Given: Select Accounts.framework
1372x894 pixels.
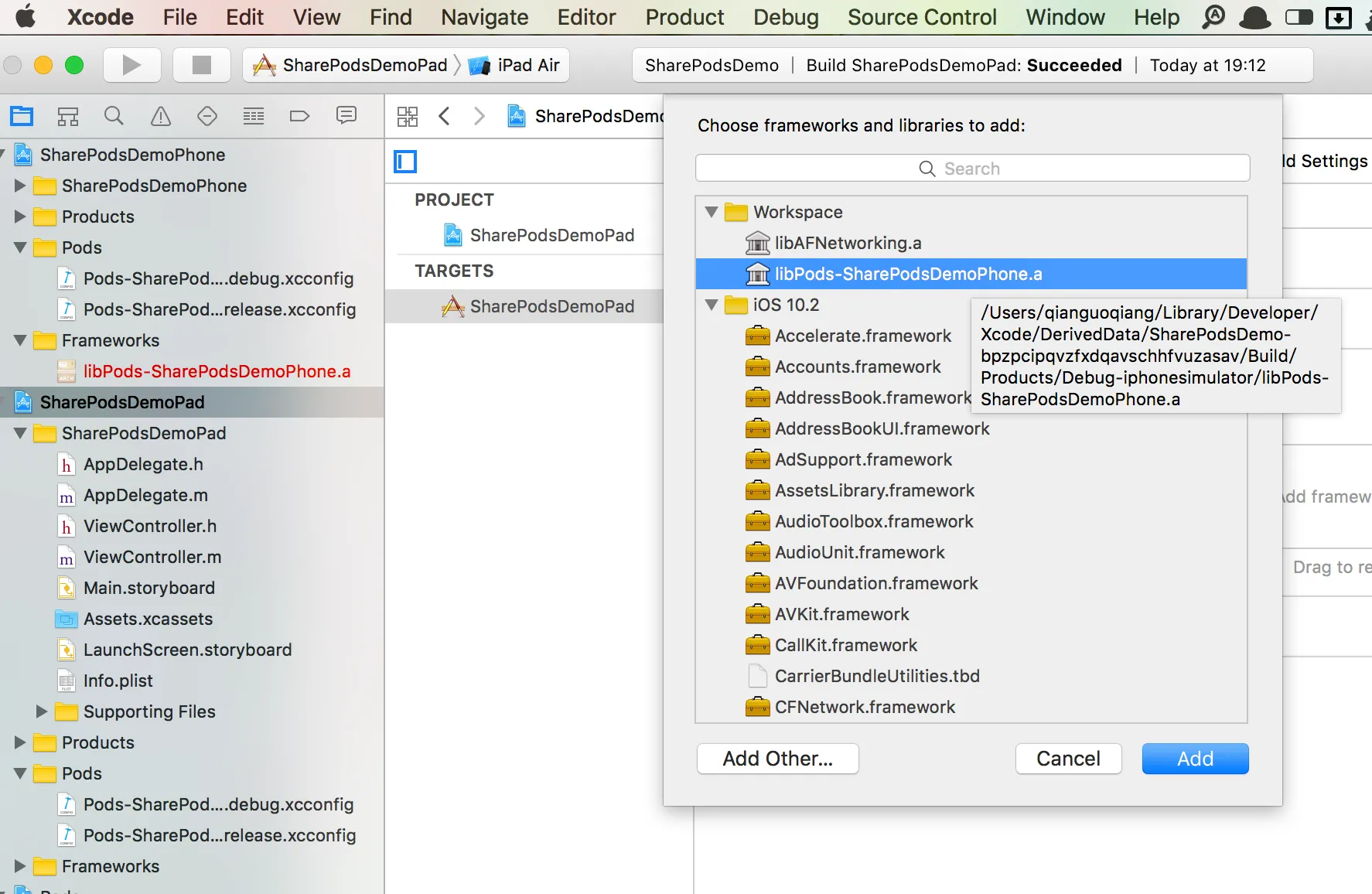Looking at the screenshot, I should point(858,367).
